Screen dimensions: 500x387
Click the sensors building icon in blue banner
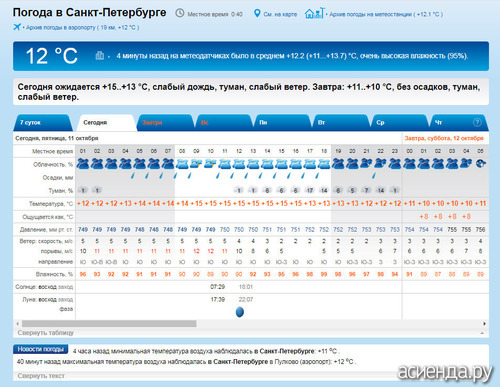click(x=100, y=55)
